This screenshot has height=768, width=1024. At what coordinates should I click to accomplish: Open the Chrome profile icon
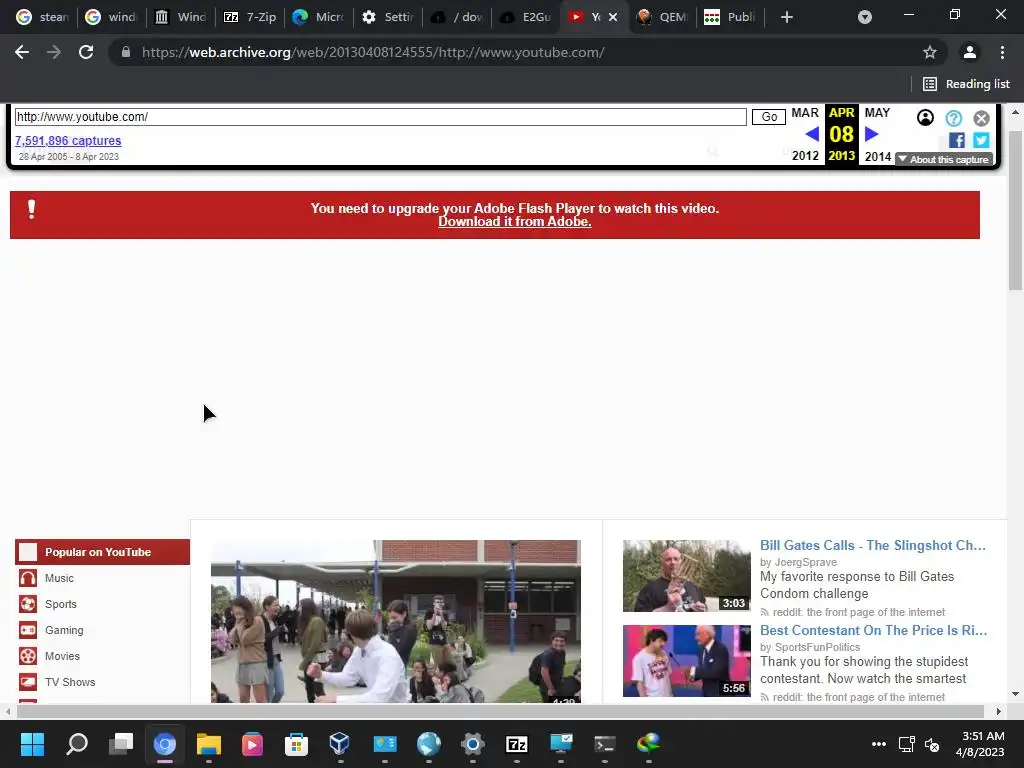[969, 52]
